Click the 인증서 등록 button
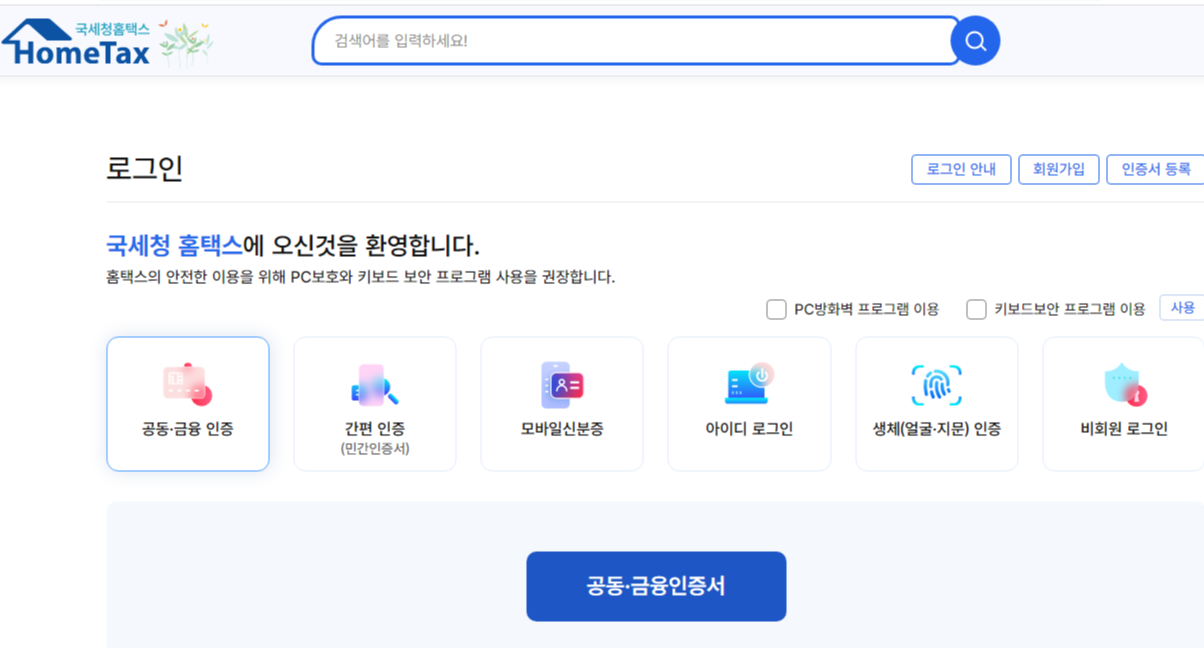Image resolution: width=1204 pixels, height=648 pixels. pos(1155,169)
